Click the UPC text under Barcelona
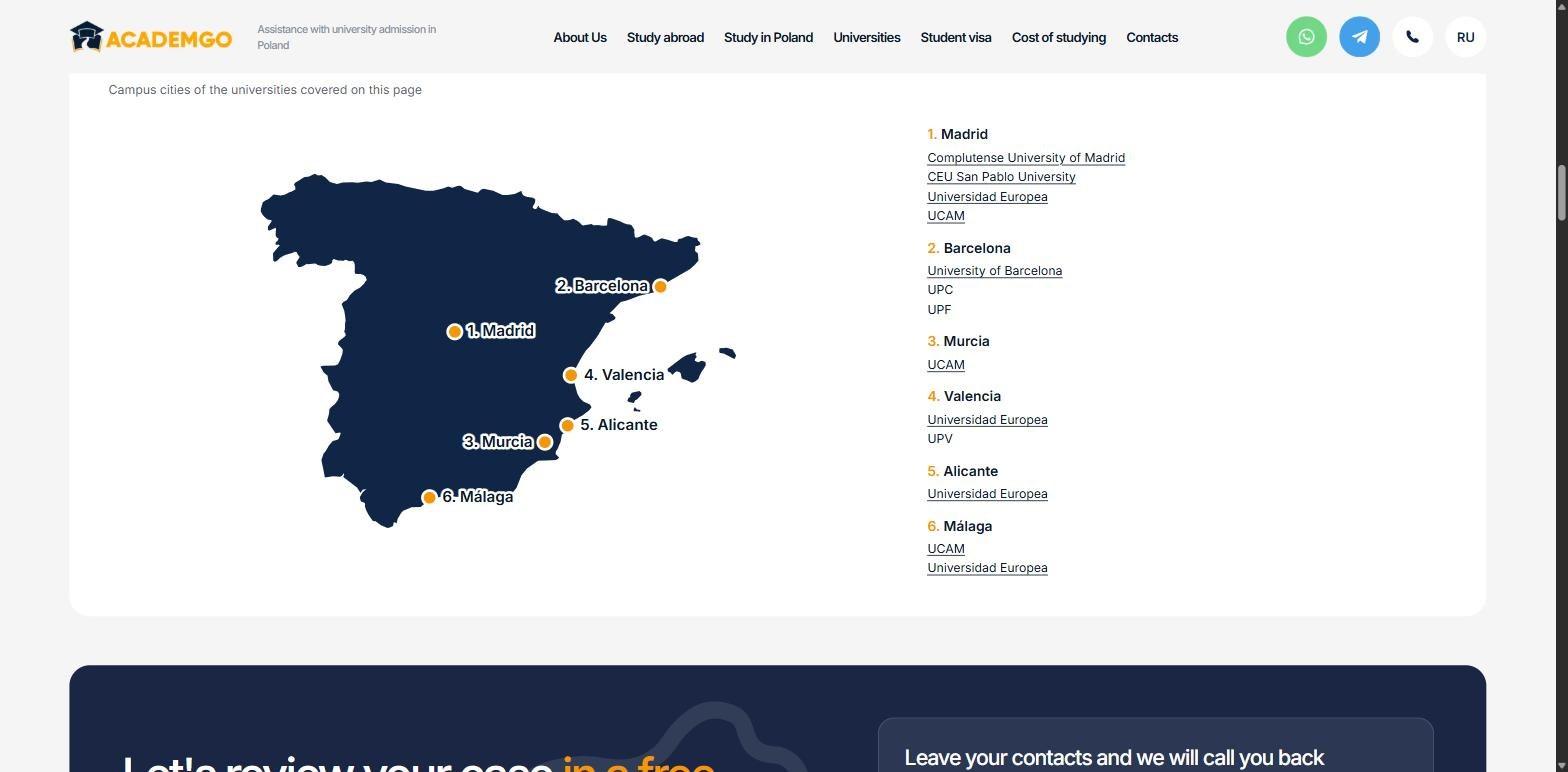 940,290
